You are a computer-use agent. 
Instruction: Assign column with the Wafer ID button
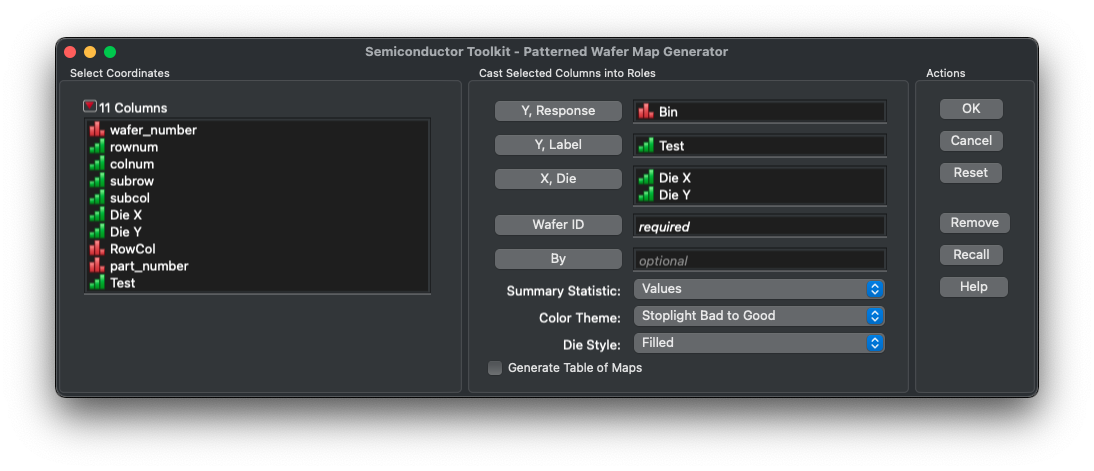tap(558, 225)
